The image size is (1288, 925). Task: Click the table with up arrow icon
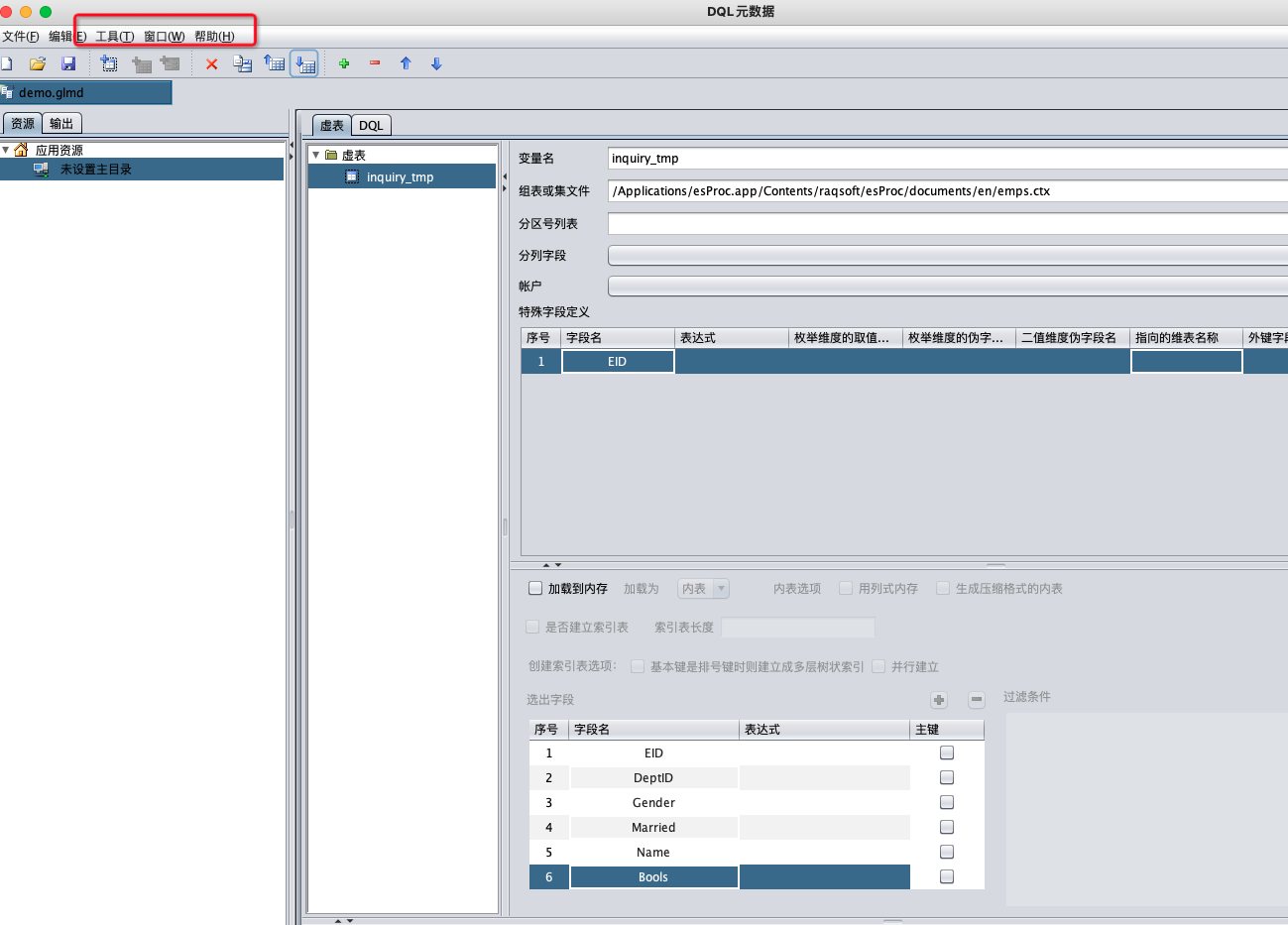pyautogui.click(x=275, y=63)
